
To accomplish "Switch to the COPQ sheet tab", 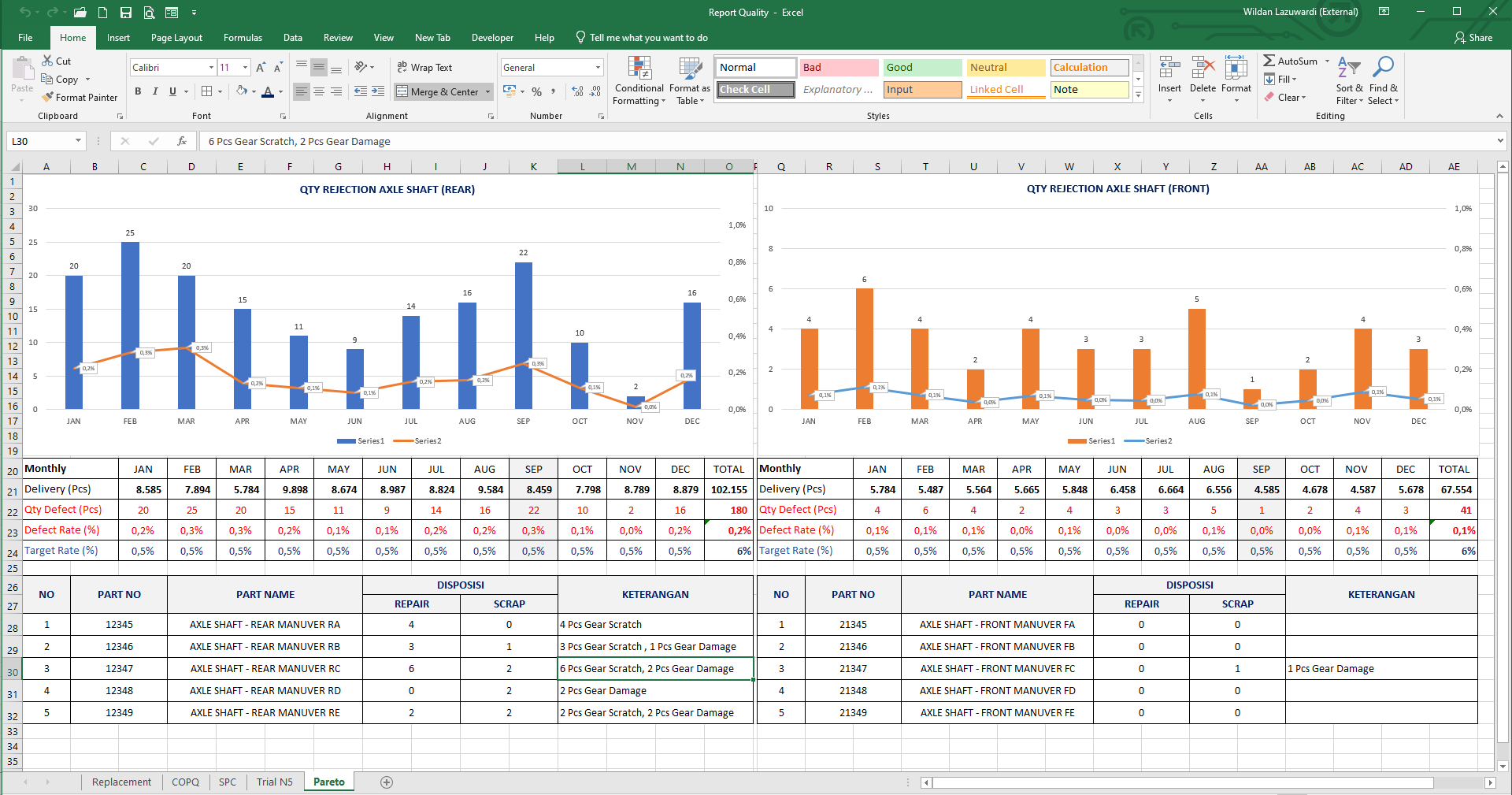I will pyautogui.click(x=185, y=782).
